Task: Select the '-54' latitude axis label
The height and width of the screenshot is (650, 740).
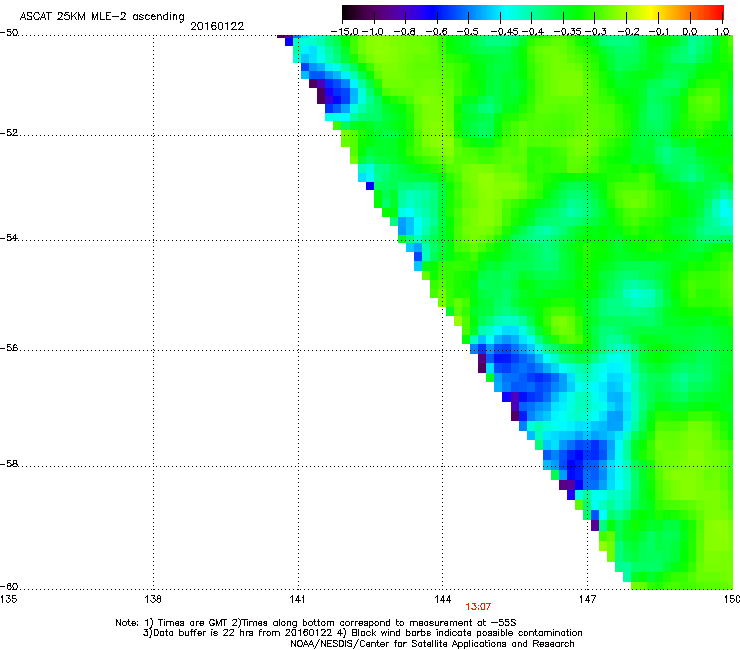Action: tap(9, 237)
